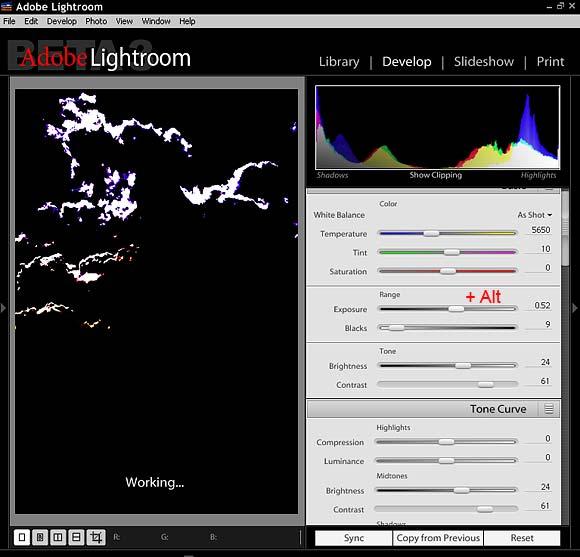580x557 pixels.
Task: Click the histogram display
Action: (437, 127)
